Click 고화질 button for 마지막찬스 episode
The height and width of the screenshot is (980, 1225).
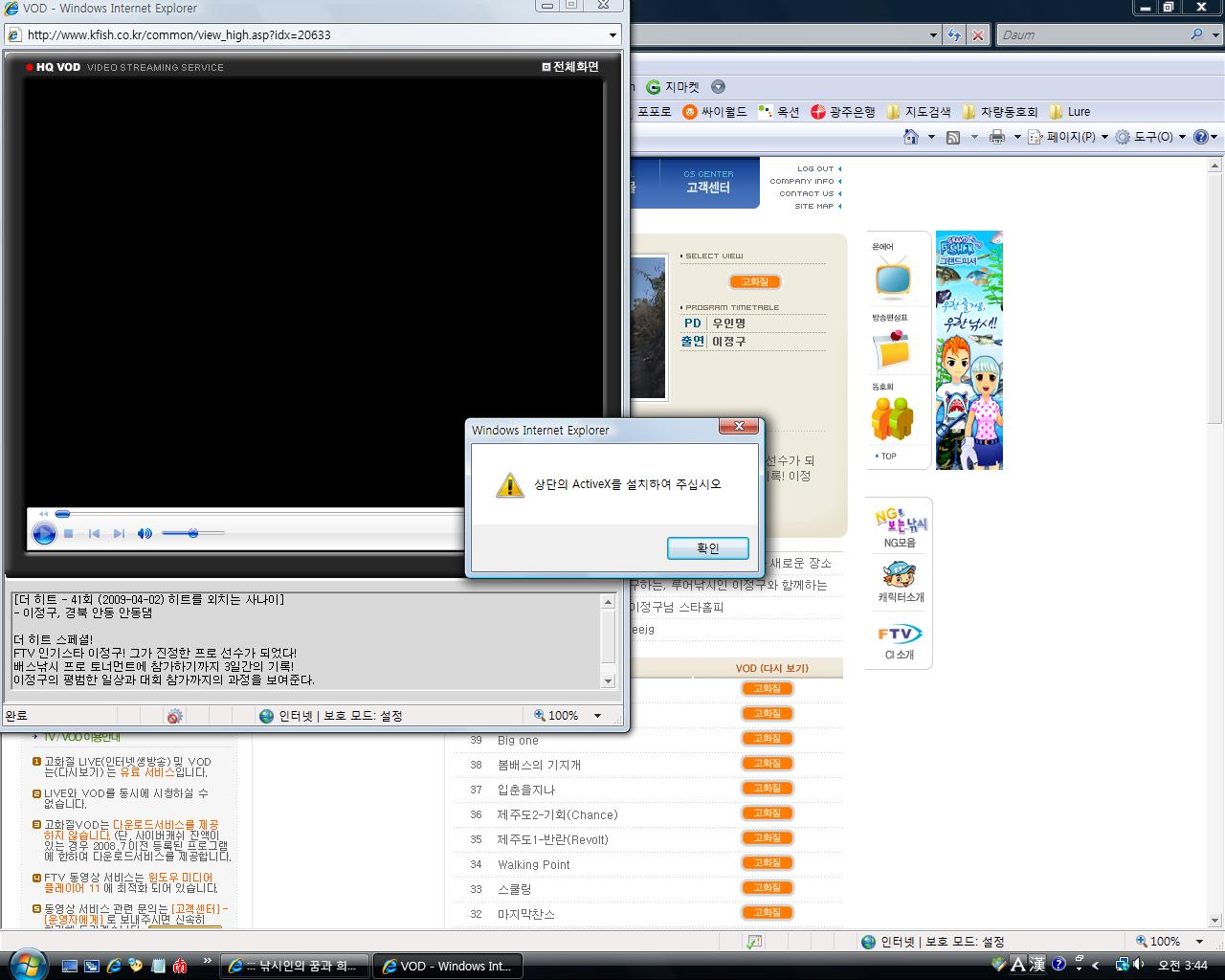coord(768,913)
